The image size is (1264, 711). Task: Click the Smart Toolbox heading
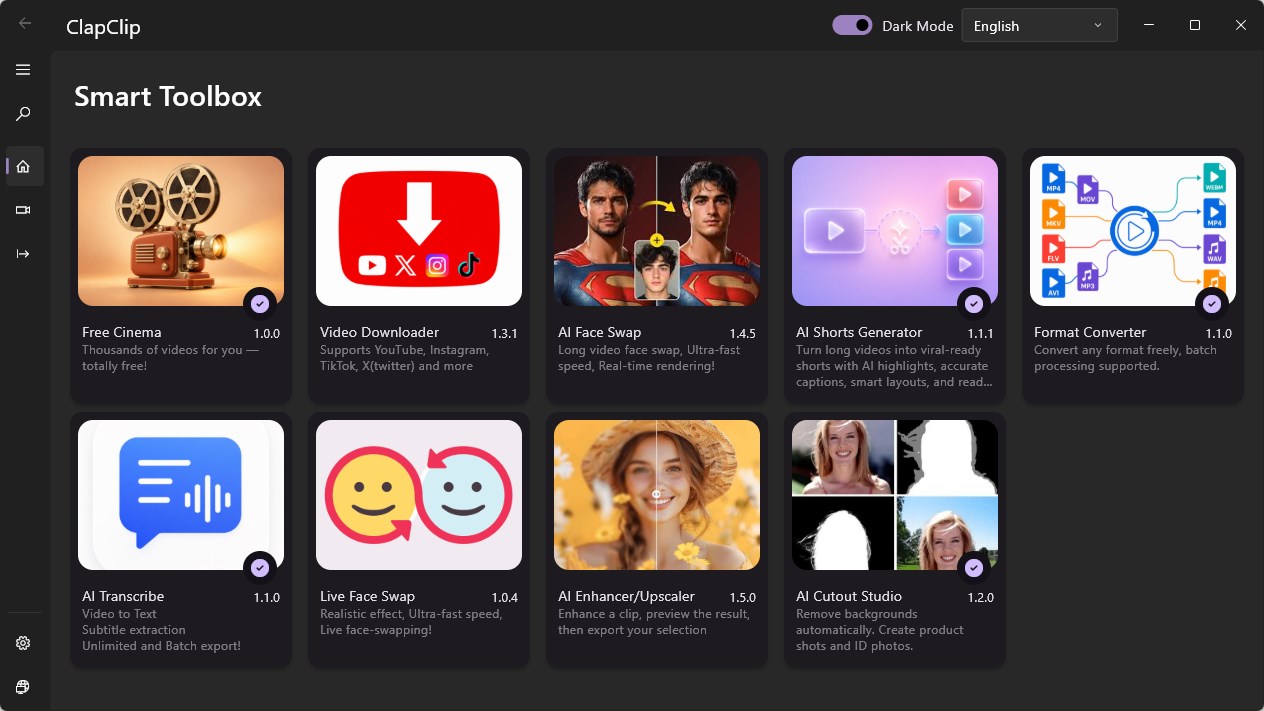[168, 96]
